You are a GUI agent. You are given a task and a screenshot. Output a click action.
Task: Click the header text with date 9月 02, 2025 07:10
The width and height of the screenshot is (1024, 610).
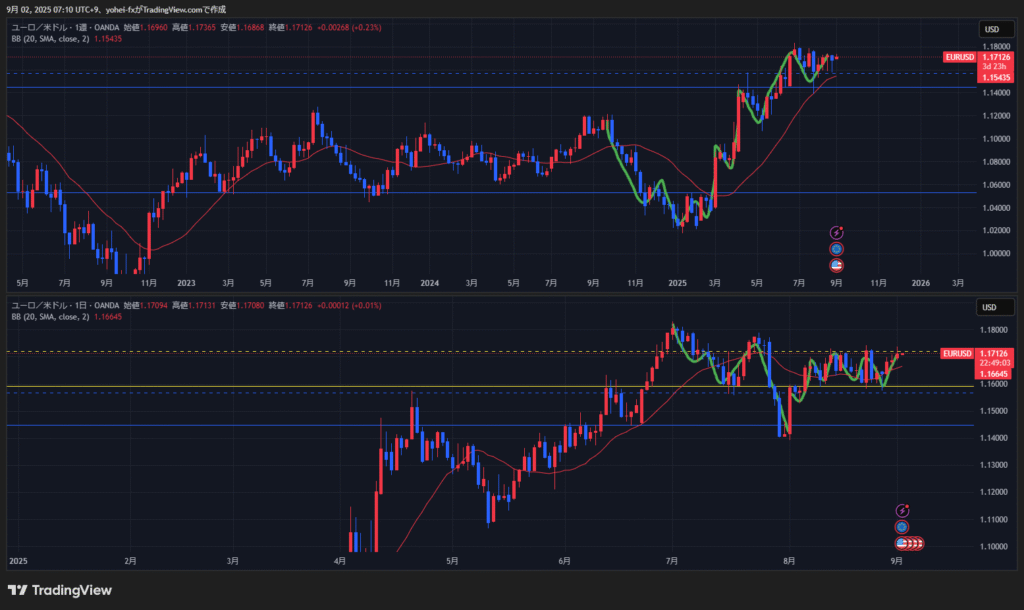click(116, 10)
